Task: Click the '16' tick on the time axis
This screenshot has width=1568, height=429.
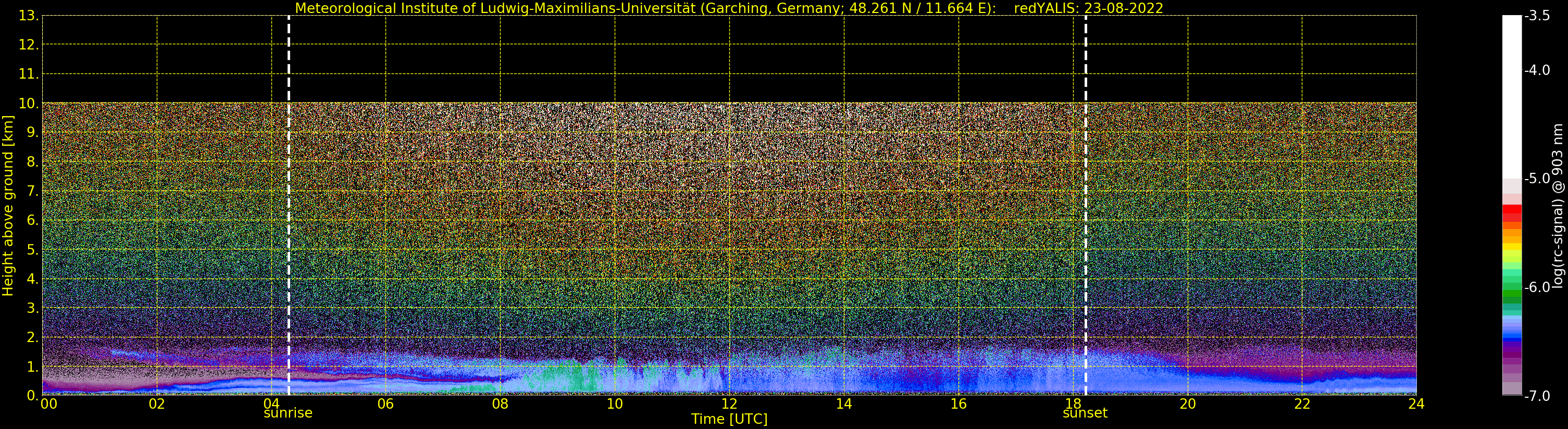Action: click(x=959, y=404)
